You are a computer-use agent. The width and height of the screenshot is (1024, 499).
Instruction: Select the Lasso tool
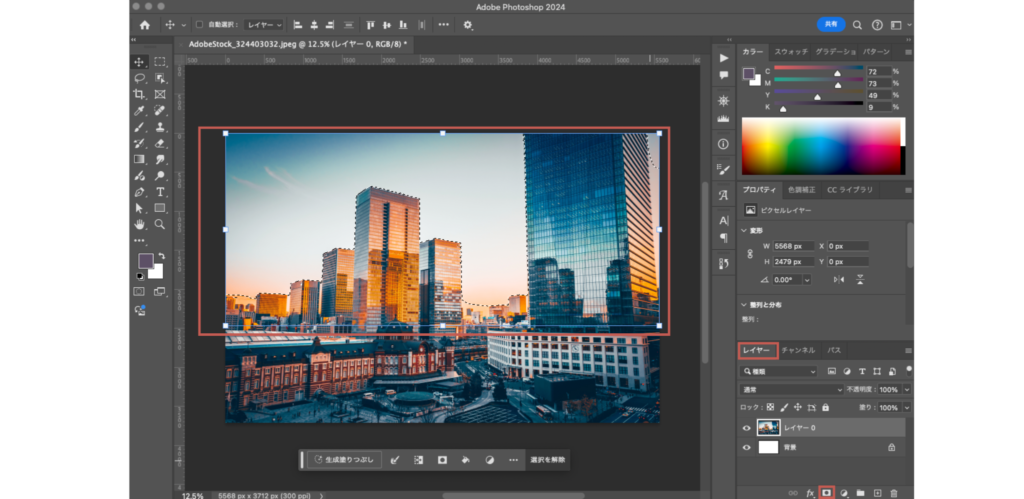tap(139, 78)
